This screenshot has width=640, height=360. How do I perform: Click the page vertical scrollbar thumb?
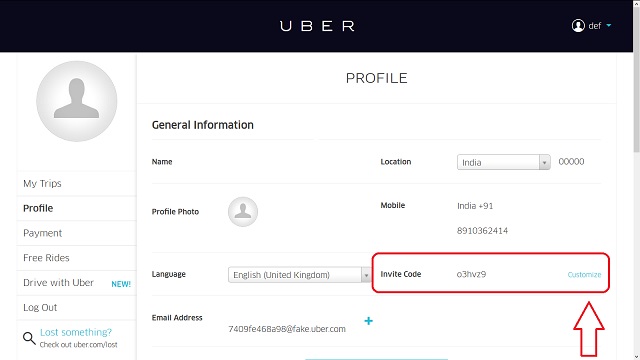636,78
